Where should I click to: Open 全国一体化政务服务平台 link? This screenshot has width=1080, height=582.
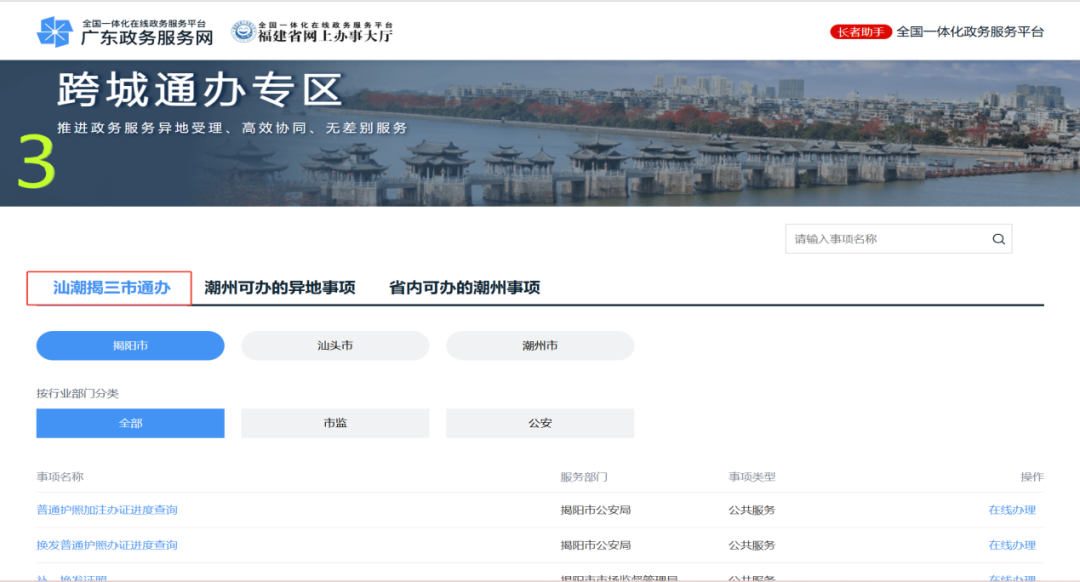(x=970, y=32)
